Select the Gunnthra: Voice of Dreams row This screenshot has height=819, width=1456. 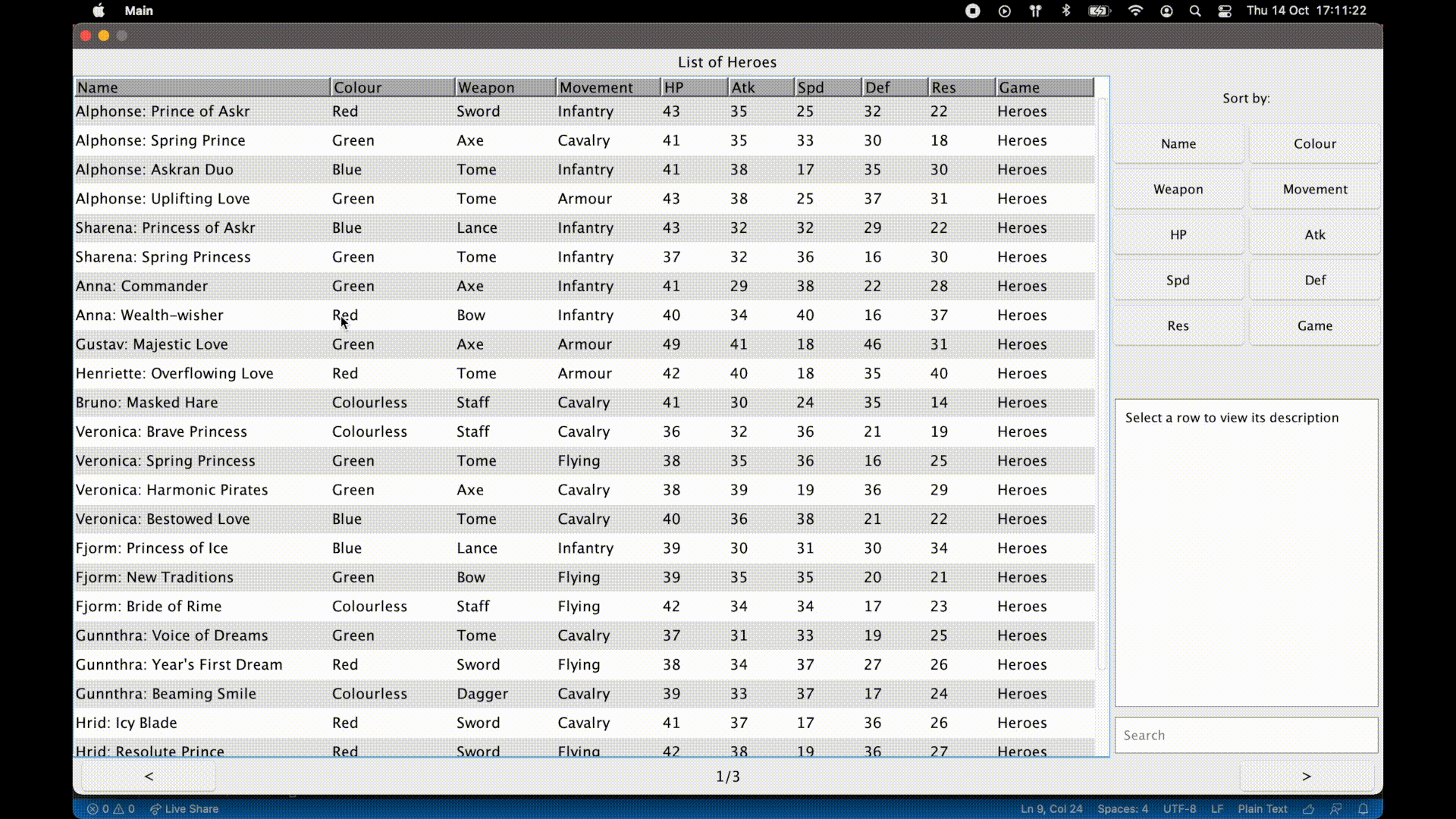[585, 635]
